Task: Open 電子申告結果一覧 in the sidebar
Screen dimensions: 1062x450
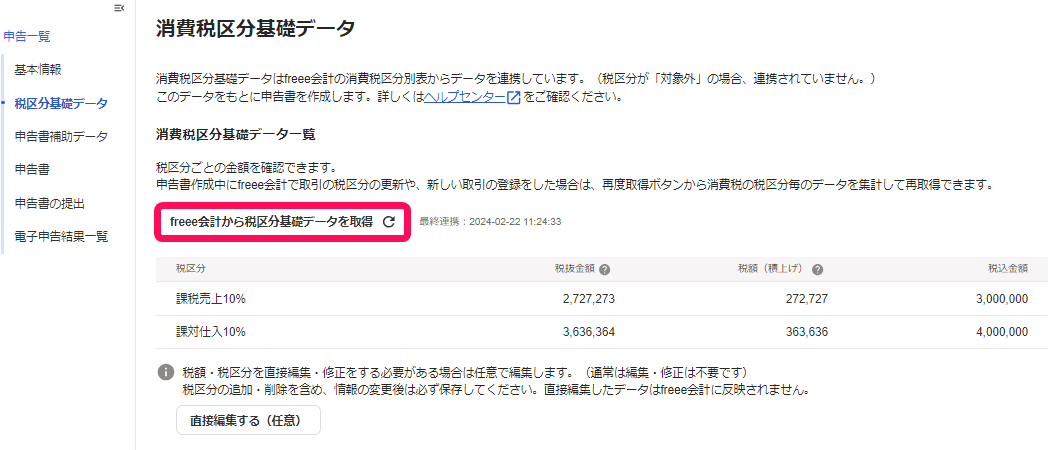Action: 61,237
